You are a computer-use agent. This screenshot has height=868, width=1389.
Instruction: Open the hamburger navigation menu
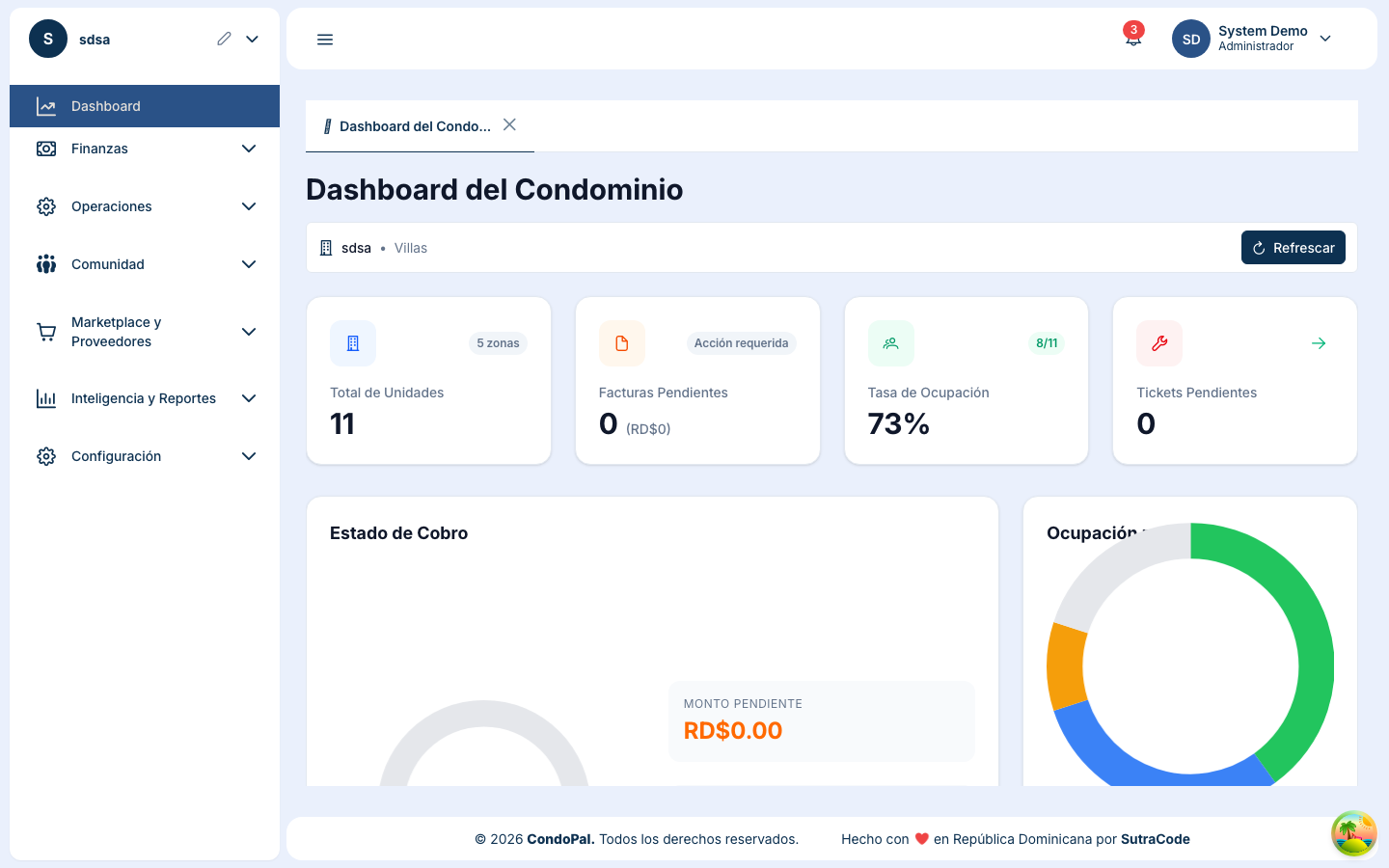pos(325,39)
